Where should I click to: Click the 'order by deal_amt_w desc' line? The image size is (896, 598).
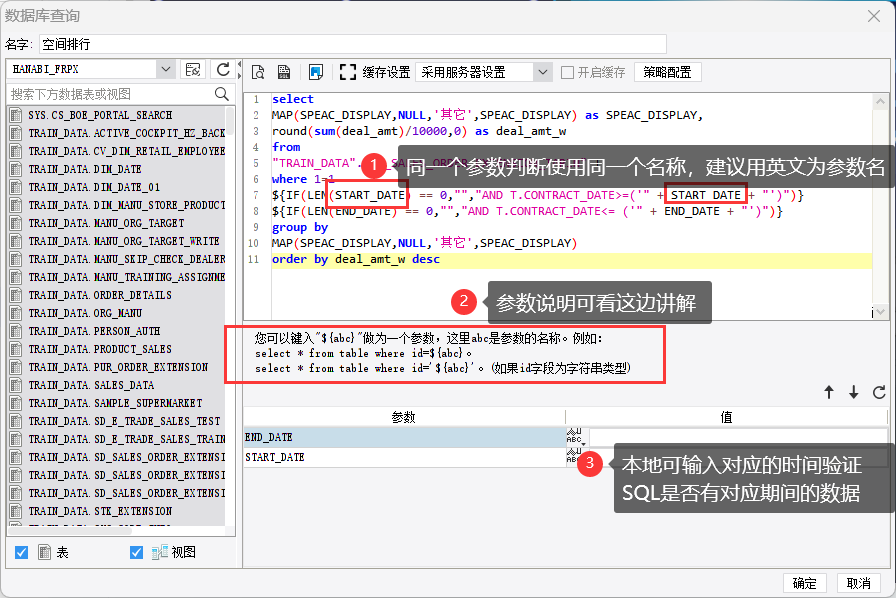click(x=356, y=259)
